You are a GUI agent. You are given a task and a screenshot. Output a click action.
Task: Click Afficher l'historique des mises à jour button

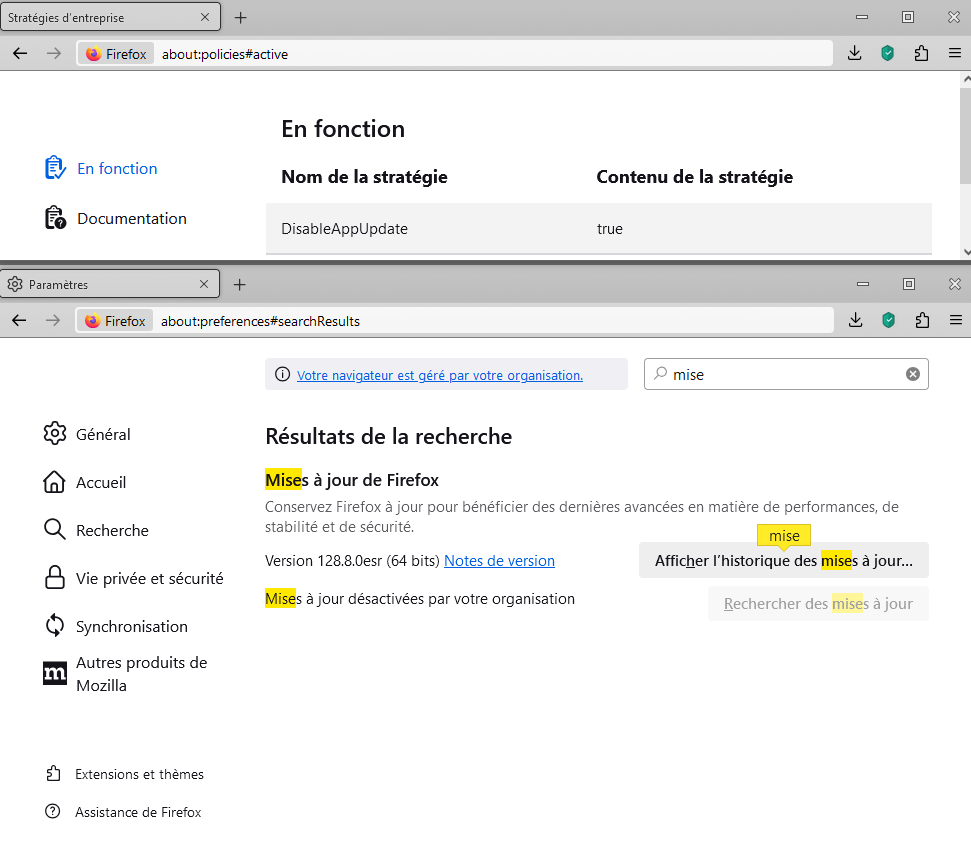(783, 561)
